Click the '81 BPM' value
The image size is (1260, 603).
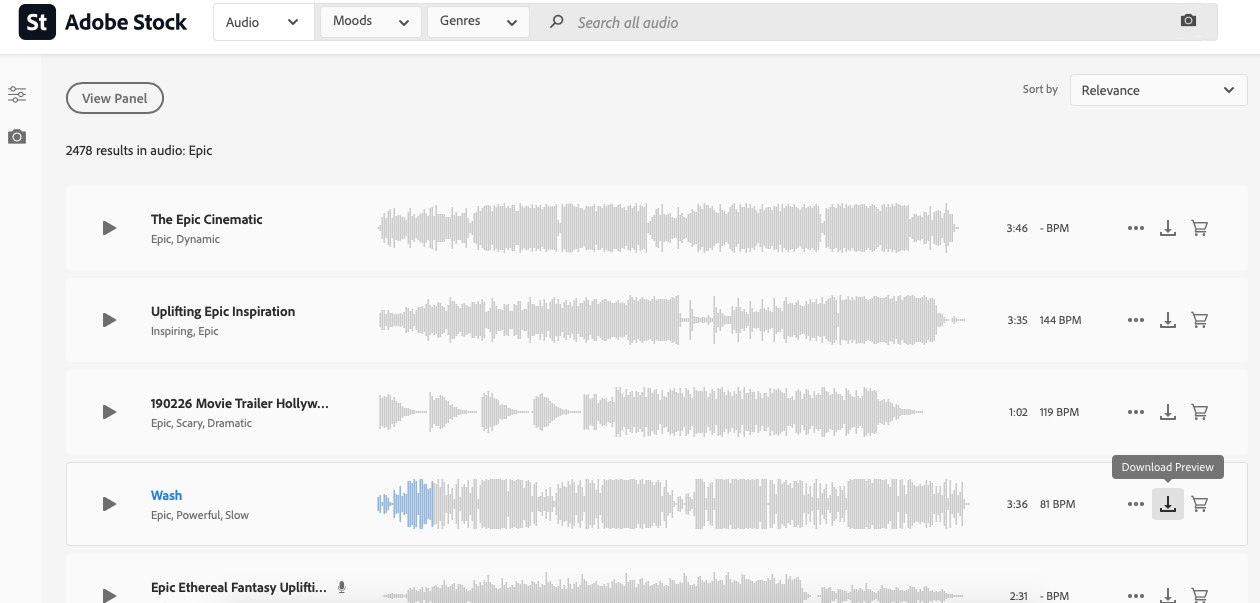click(1057, 504)
